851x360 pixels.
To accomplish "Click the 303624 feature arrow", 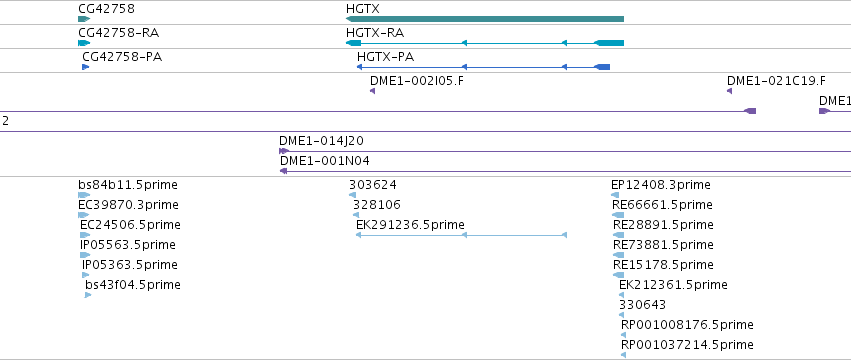I will coord(352,195).
